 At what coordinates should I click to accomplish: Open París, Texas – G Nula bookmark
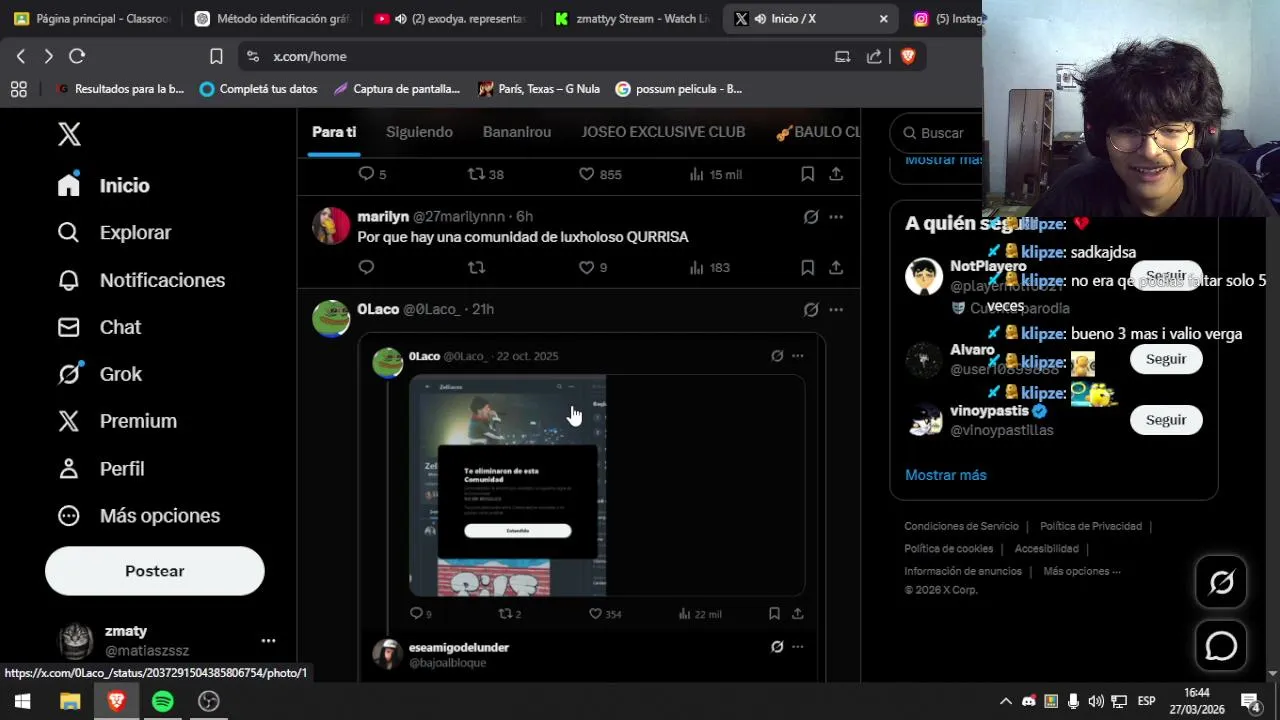[x=538, y=89]
